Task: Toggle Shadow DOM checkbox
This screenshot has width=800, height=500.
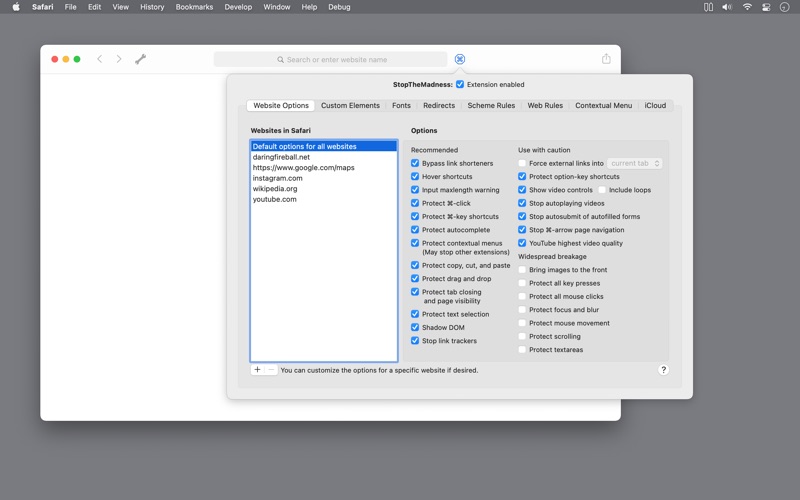Action: [x=415, y=328]
